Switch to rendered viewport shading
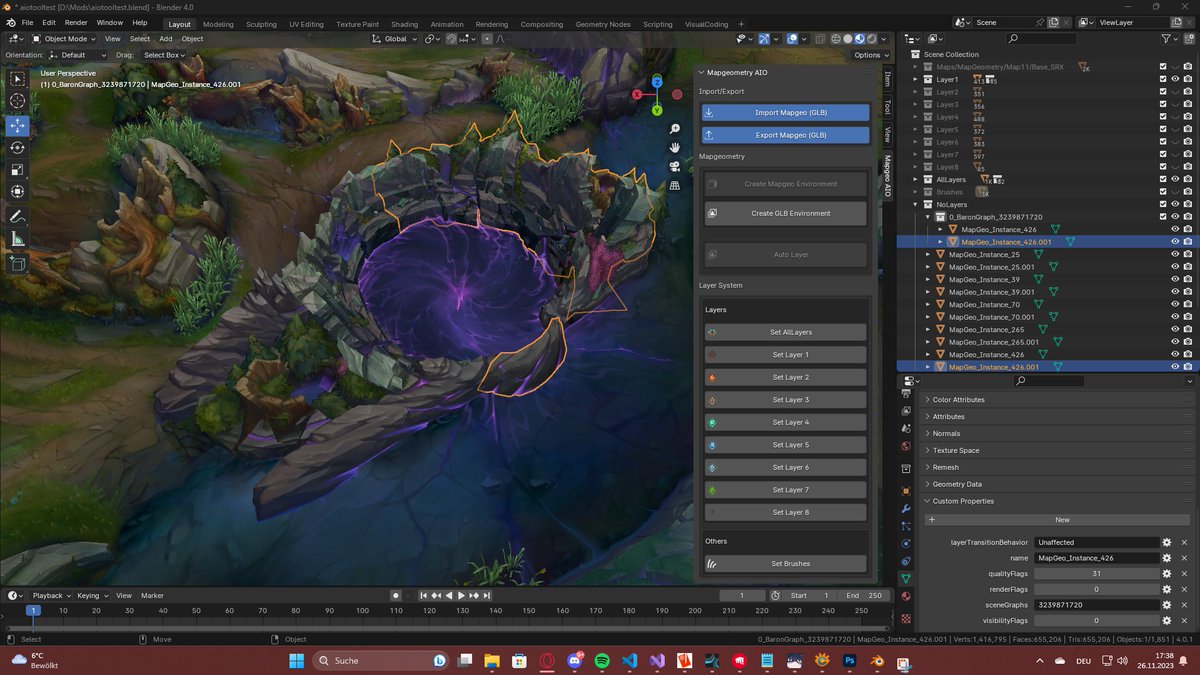This screenshot has width=1200, height=675. [870, 39]
